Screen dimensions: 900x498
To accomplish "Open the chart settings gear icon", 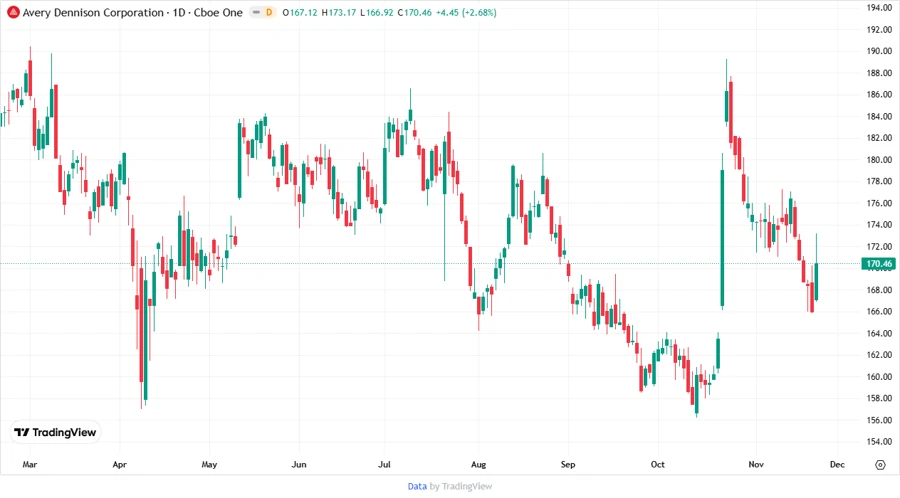I will point(880,465).
